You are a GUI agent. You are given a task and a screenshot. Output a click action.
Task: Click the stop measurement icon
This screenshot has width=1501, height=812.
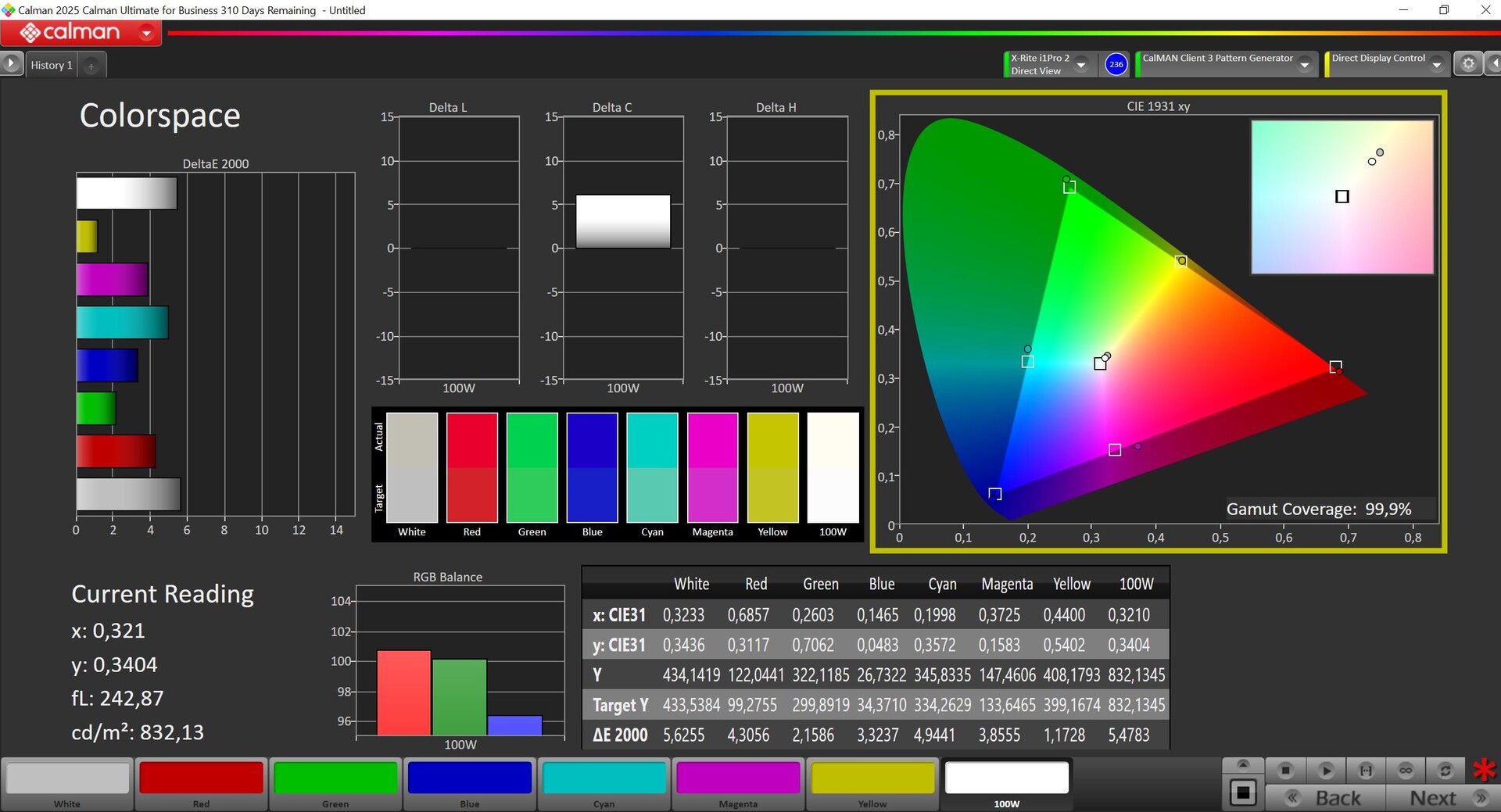click(x=1285, y=771)
